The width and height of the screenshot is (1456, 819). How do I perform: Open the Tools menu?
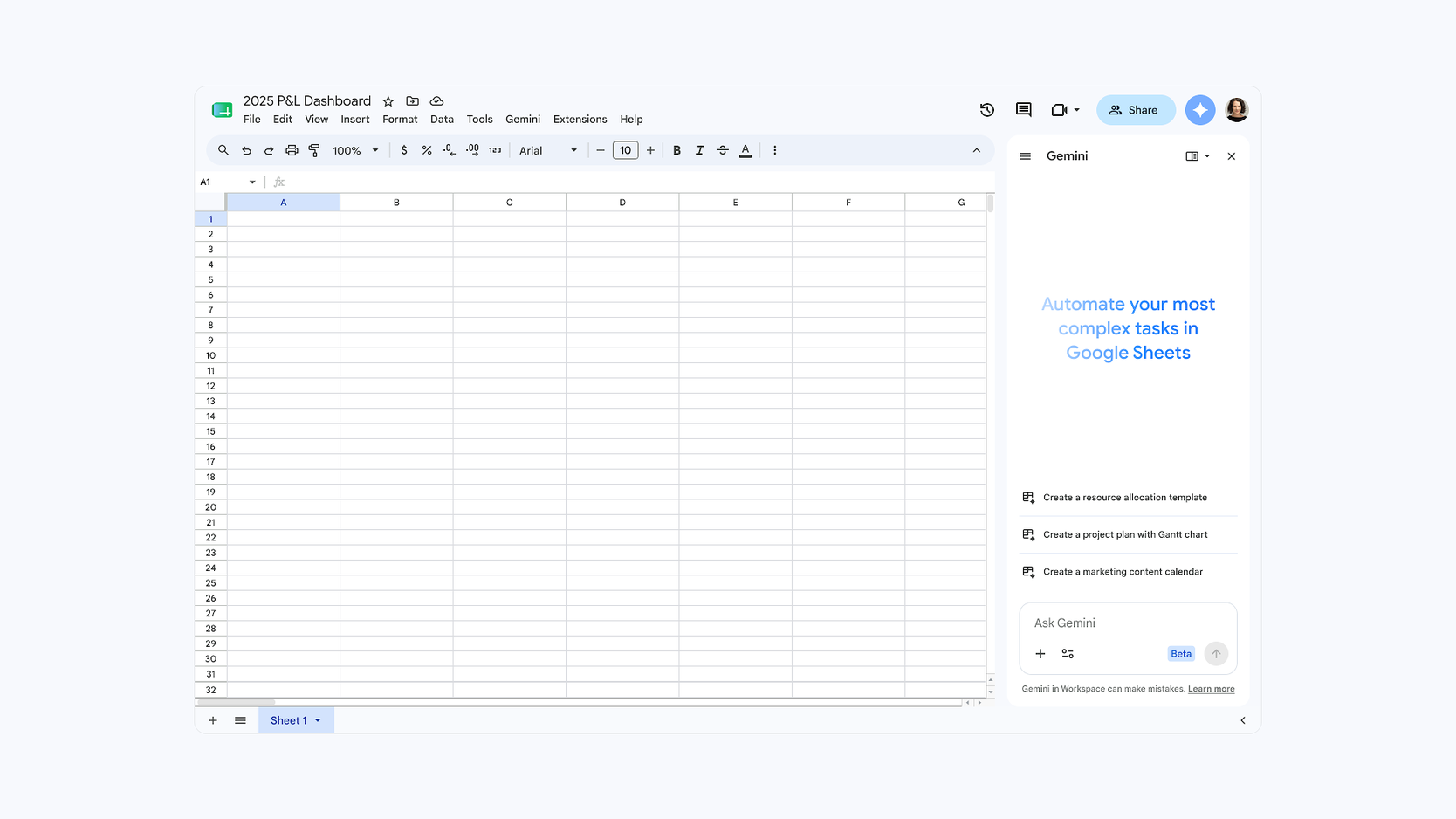tap(480, 120)
